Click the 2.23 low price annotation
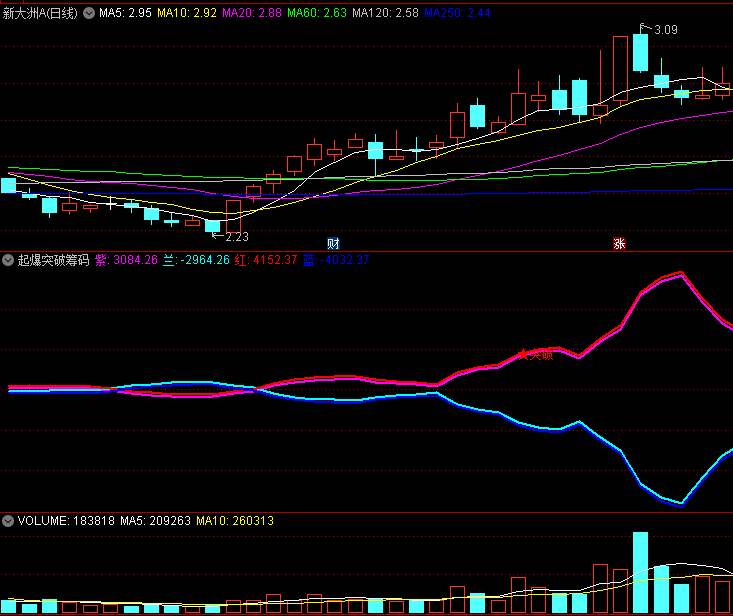Screen dimensions: 733x616 pos(237,237)
